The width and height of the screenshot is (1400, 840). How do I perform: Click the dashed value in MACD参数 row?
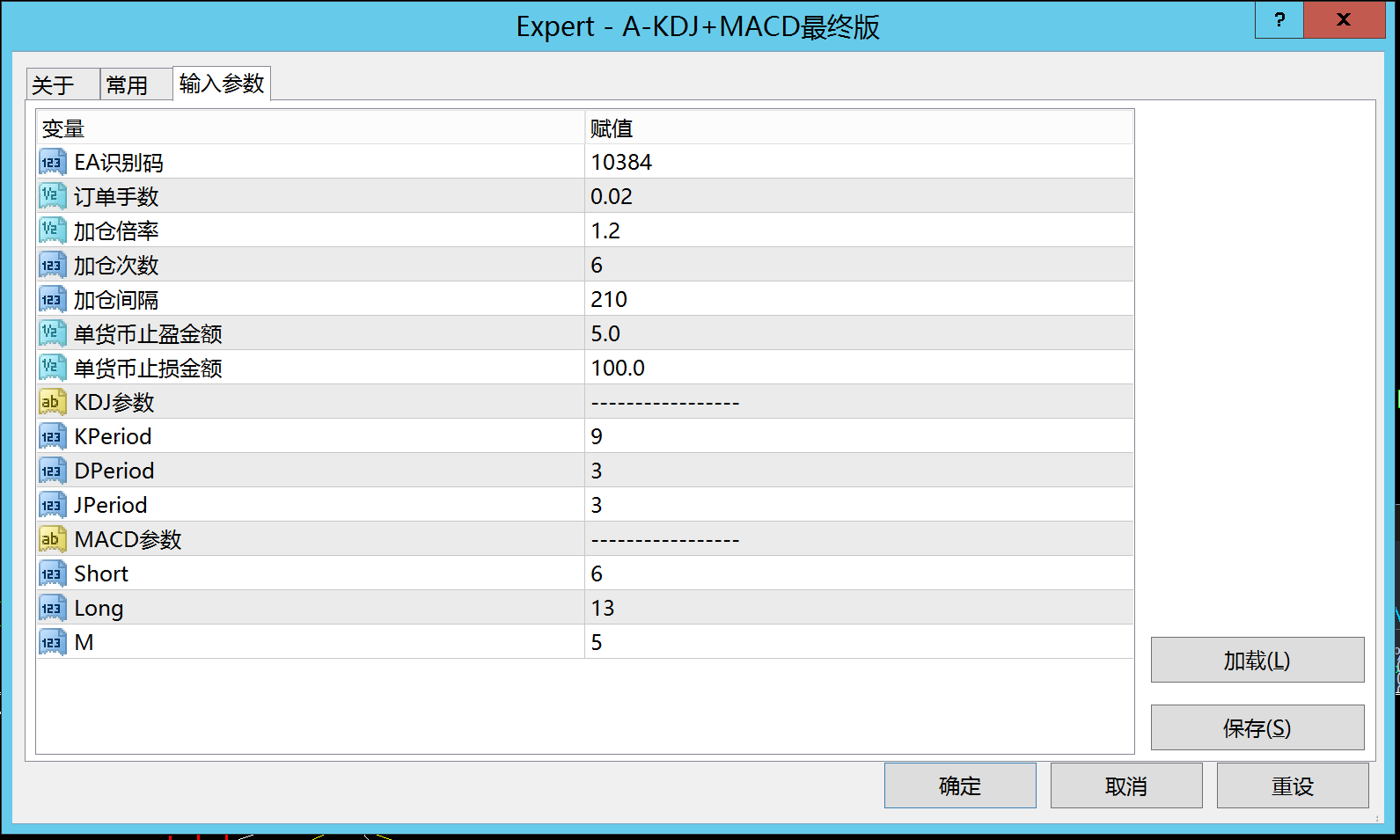(665, 540)
